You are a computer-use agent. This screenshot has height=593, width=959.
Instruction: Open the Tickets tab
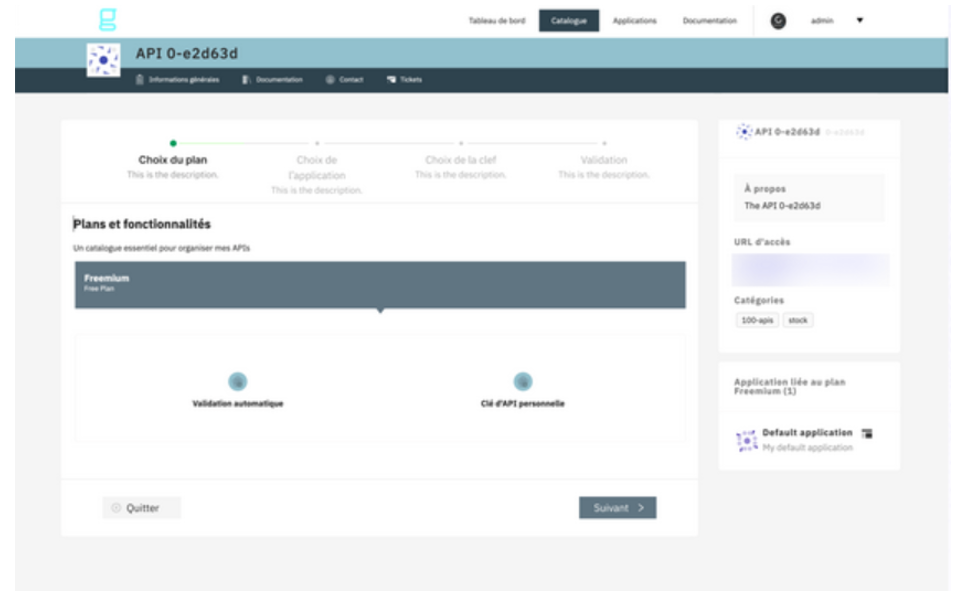(404, 80)
